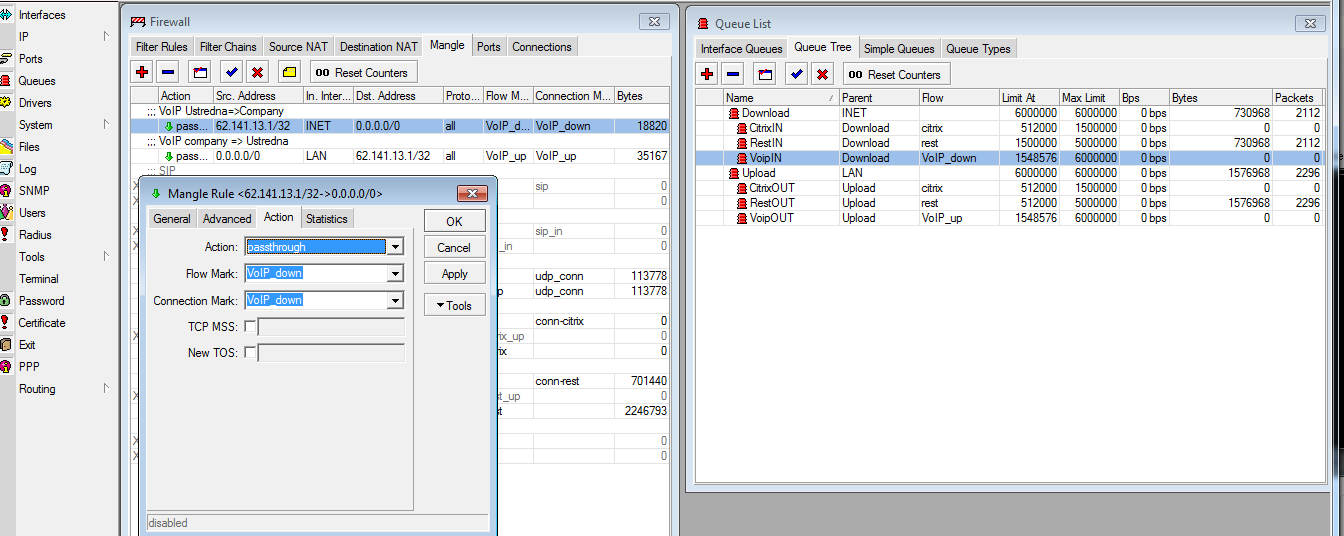The height and width of the screenshot is (536, 1344).
Task: Enable the TCP MSS checkbox
Action: [250, 326]
